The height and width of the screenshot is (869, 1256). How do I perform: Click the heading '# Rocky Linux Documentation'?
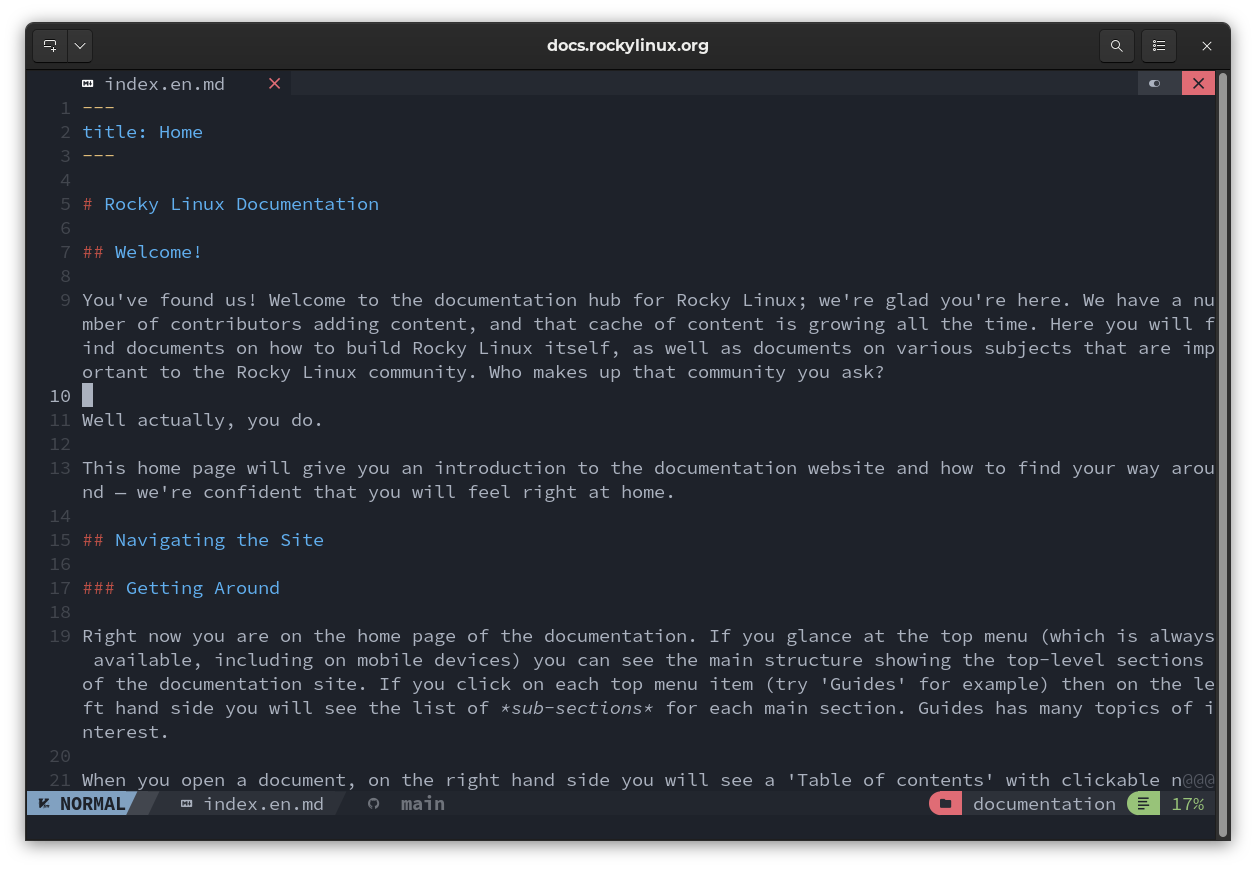(x=231, y=204)
